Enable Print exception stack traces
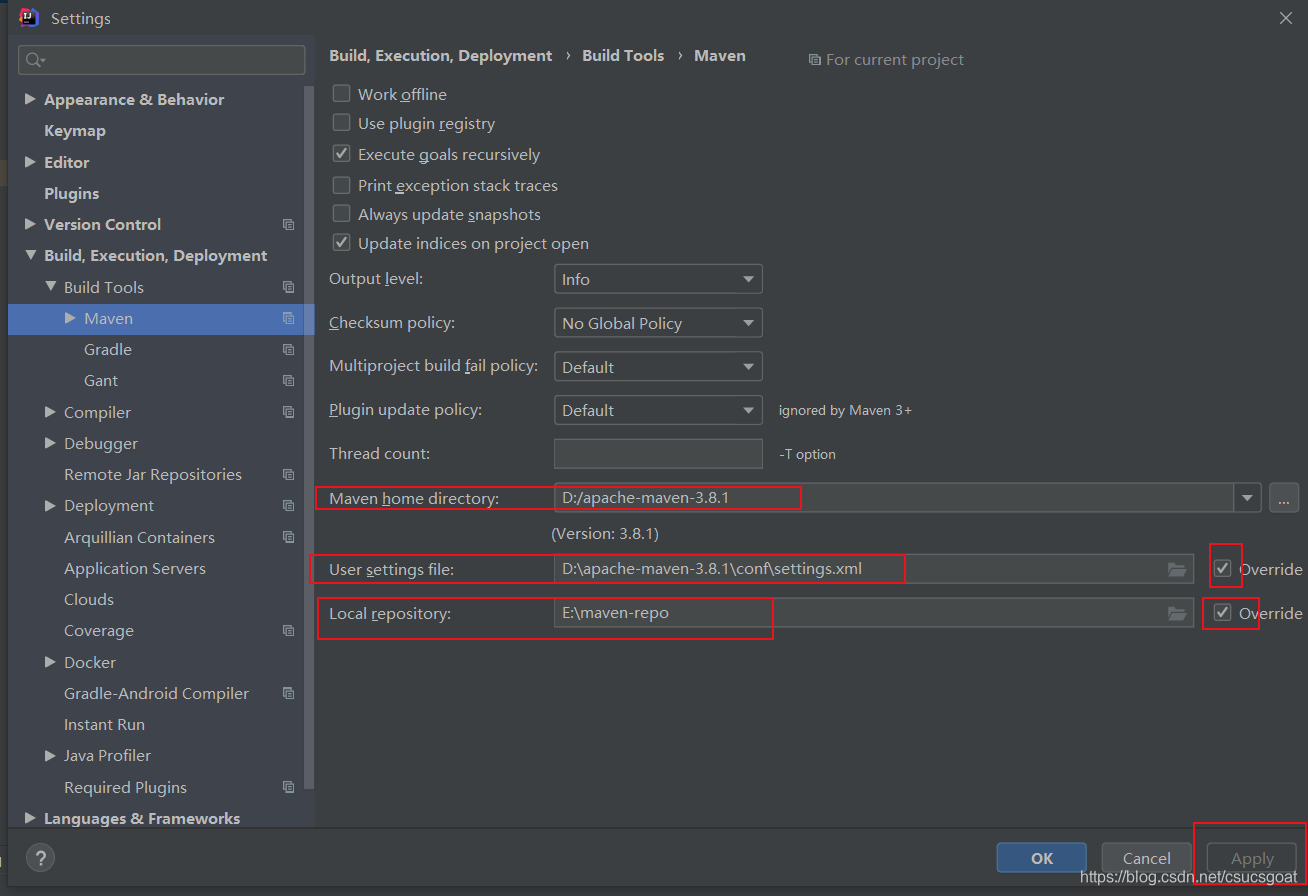1308x896 pixels. (341, 185)
